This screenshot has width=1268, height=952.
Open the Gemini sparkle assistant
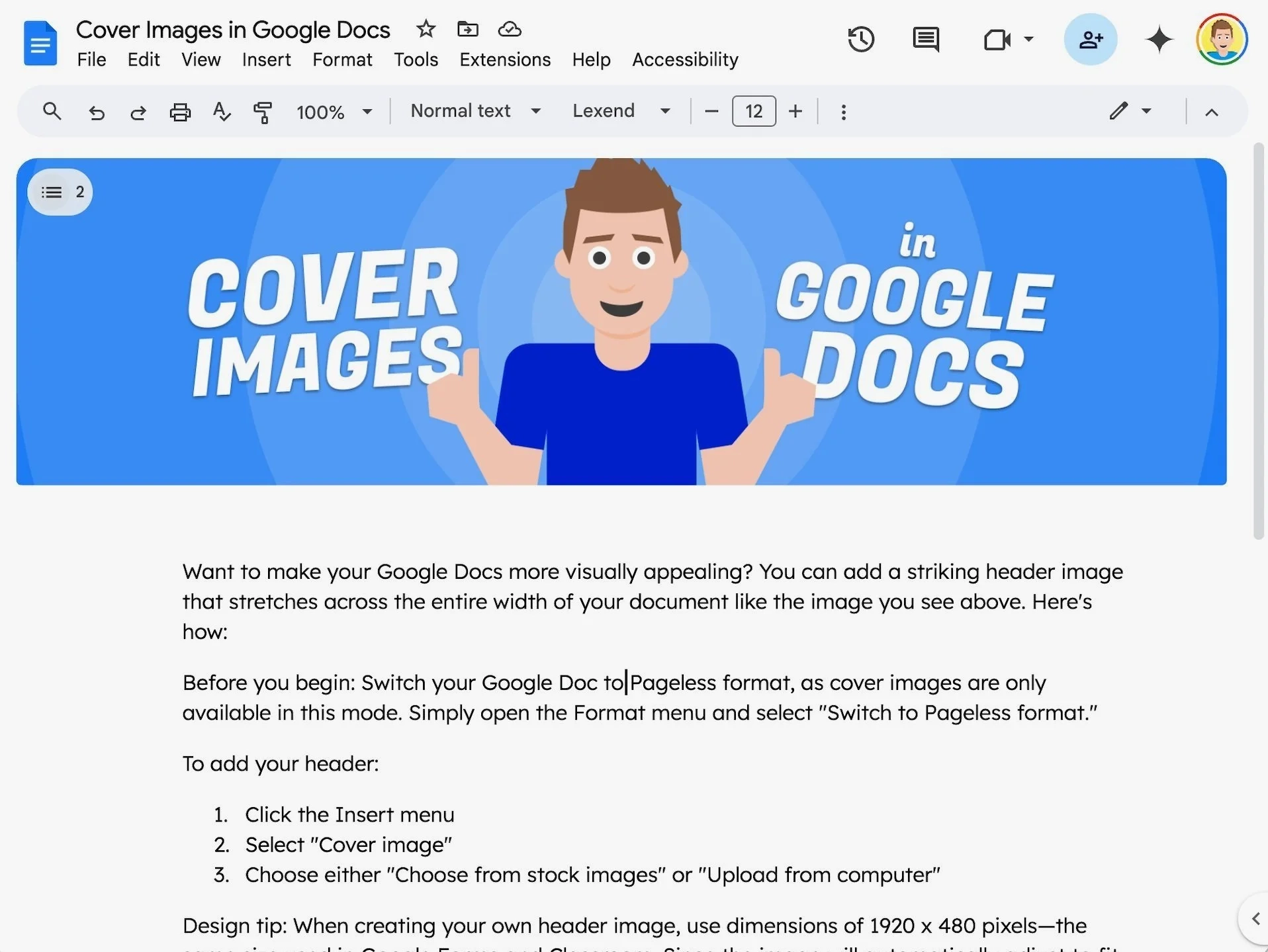pyautogui.click(x=1159, y=40)
